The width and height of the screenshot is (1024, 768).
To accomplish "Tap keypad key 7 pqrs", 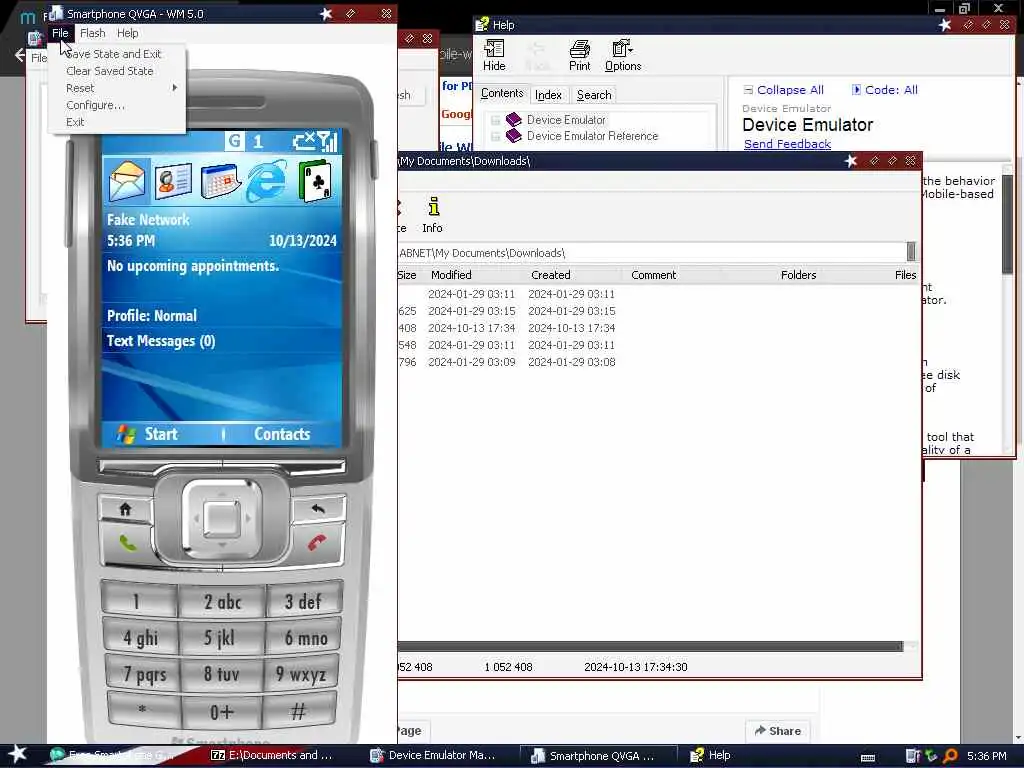I will pyautogui.click(x=144, y=675).
